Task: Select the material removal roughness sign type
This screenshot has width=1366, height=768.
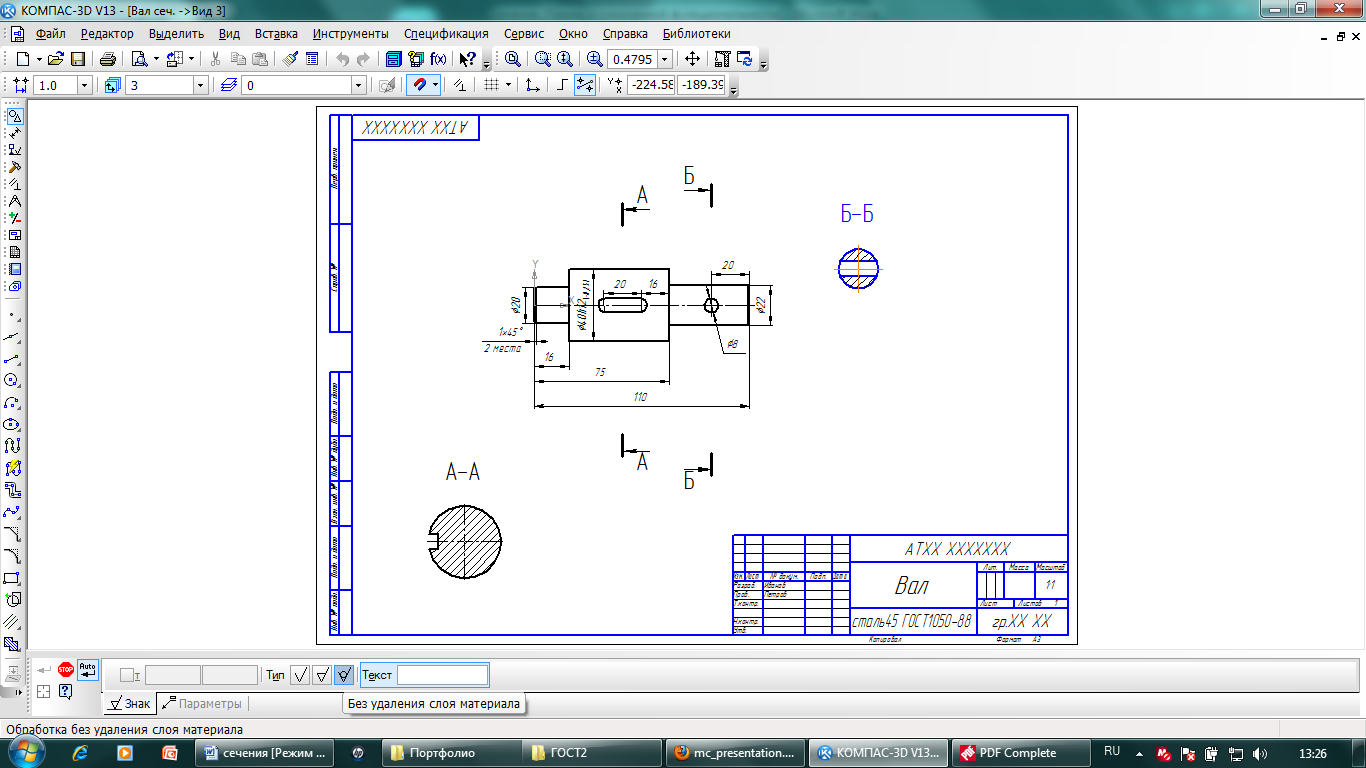Action: click(x=322, y=675)
